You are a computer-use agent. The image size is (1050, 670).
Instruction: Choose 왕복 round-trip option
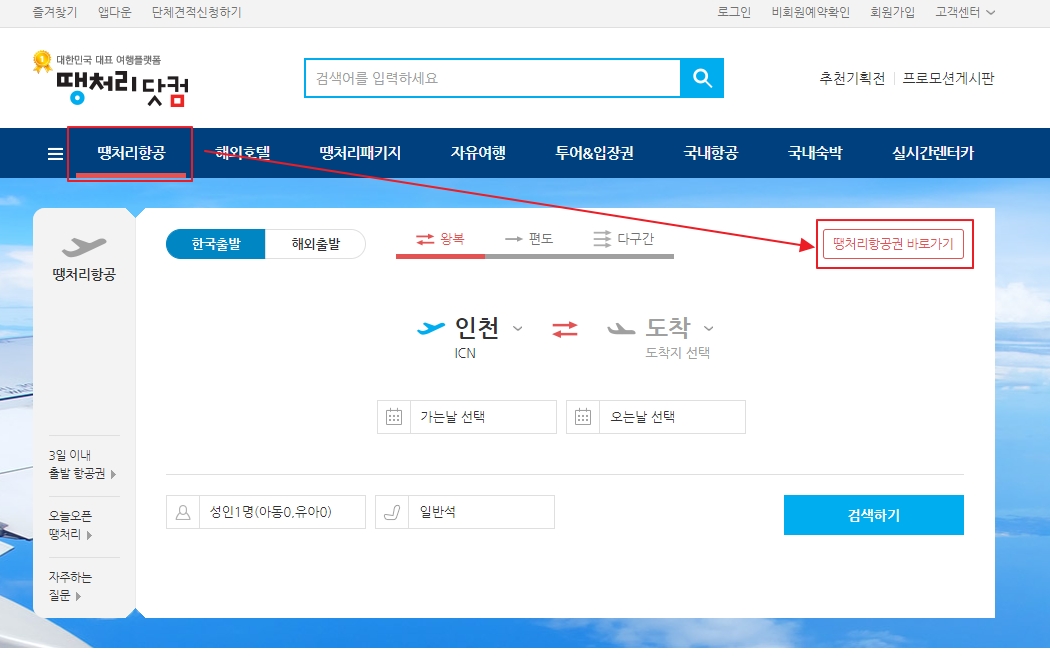[x=440, y=239]
